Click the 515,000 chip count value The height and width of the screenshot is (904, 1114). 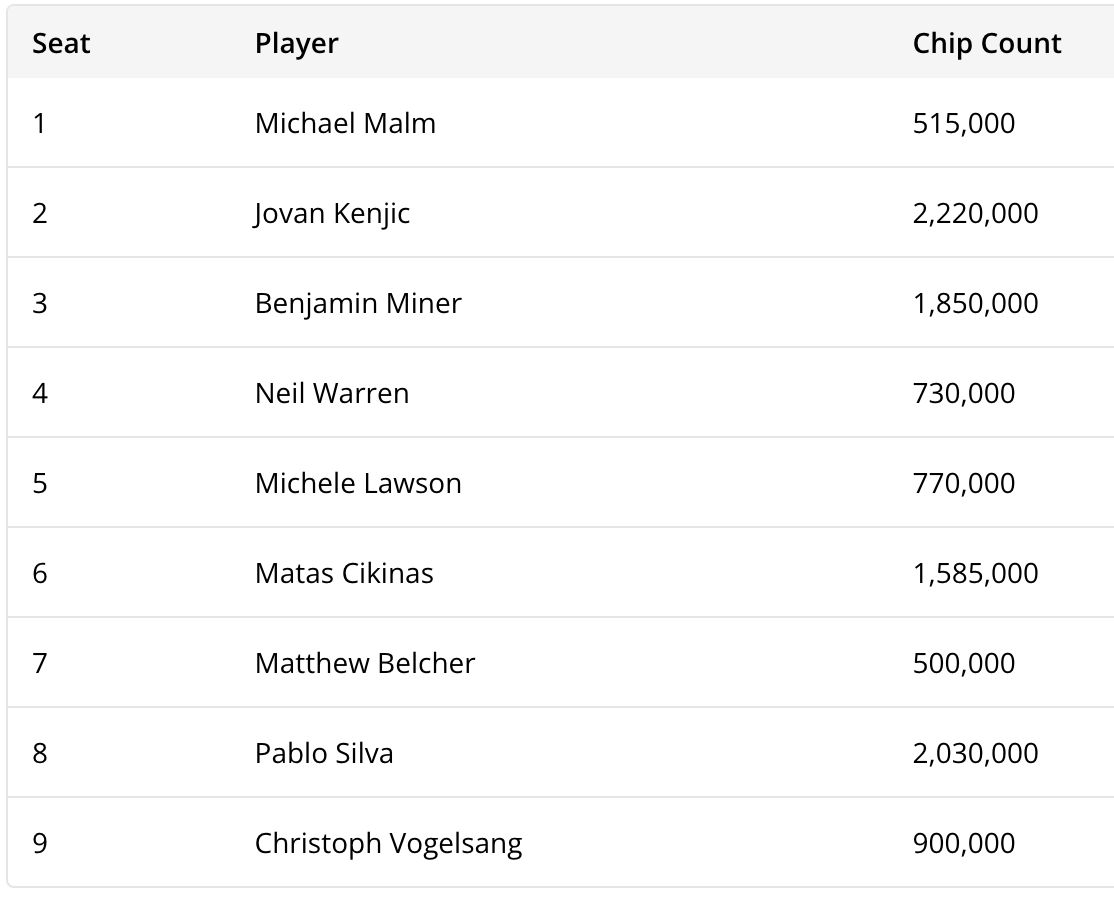[x=963, y=124]
